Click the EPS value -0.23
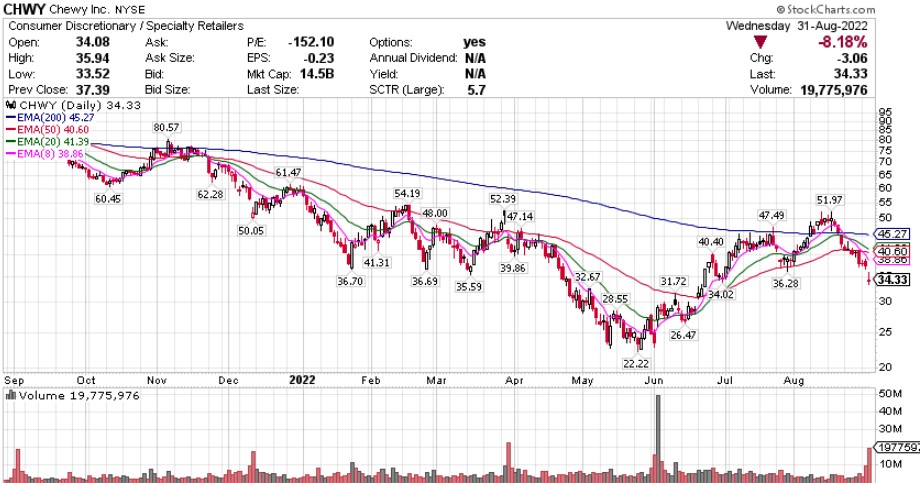The image size is (923, 483). (x=318, y=58)
